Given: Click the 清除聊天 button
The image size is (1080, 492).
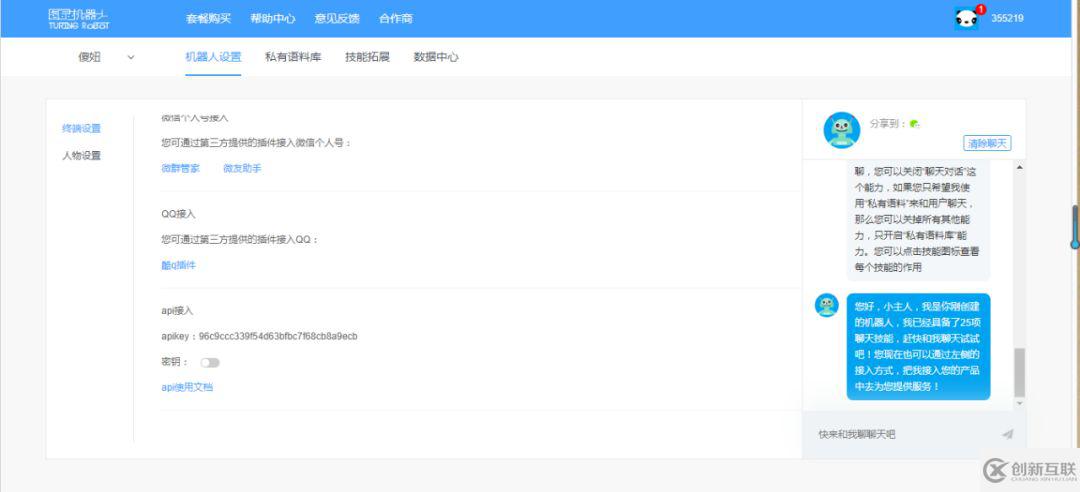Looking at the screenshot, I should point(986,143).
